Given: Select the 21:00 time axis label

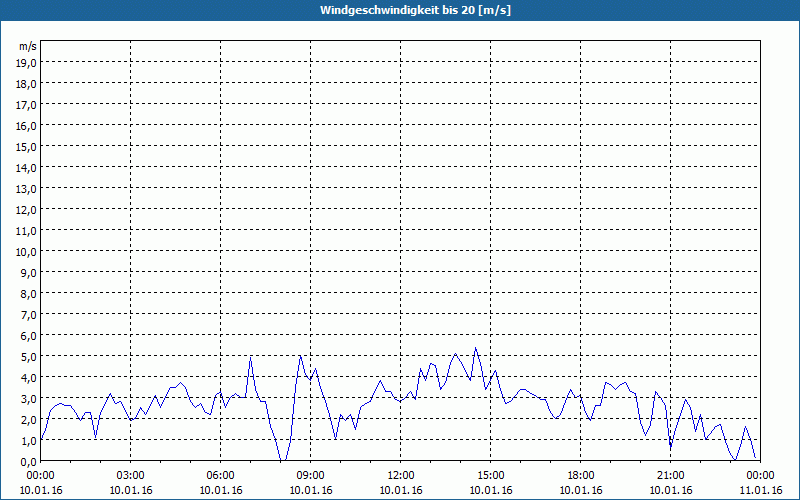Looking at the screenshot, I should click(670, 476).
